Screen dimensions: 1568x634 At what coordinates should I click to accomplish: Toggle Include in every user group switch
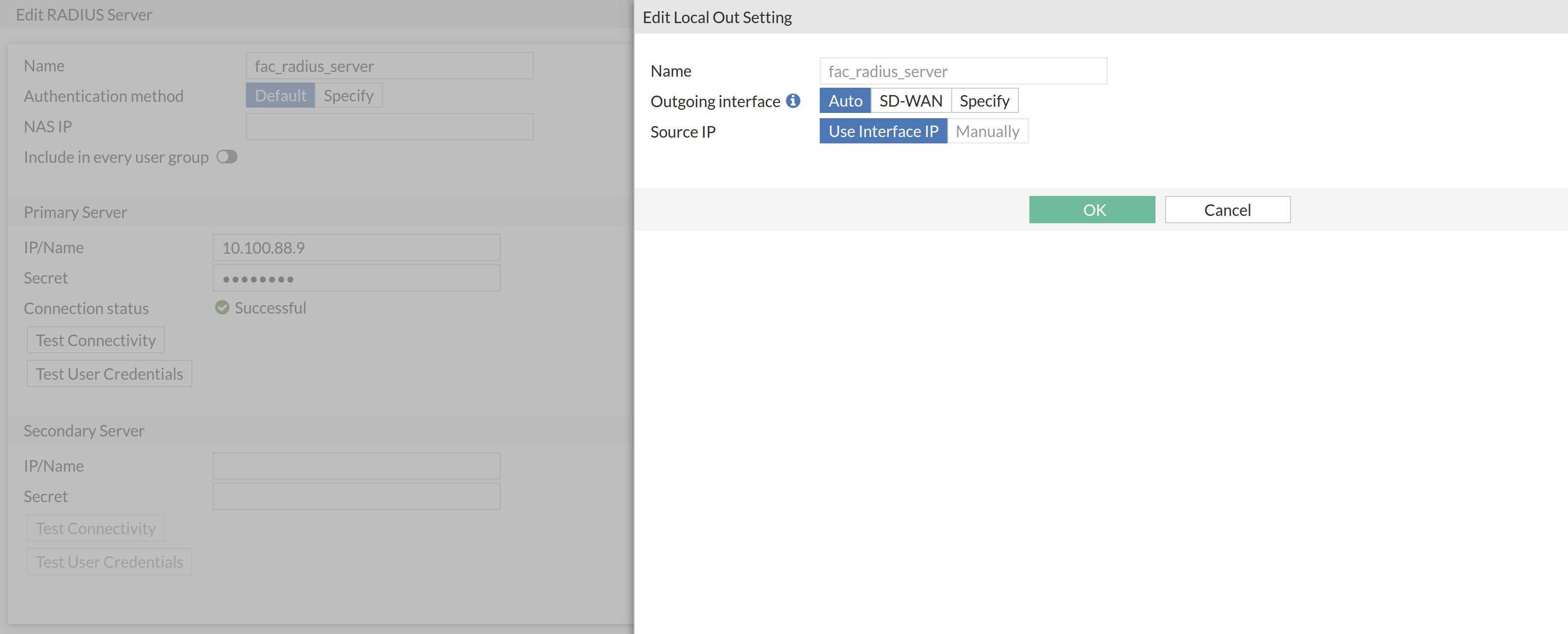pyautogui.click(x=226, y=157)
